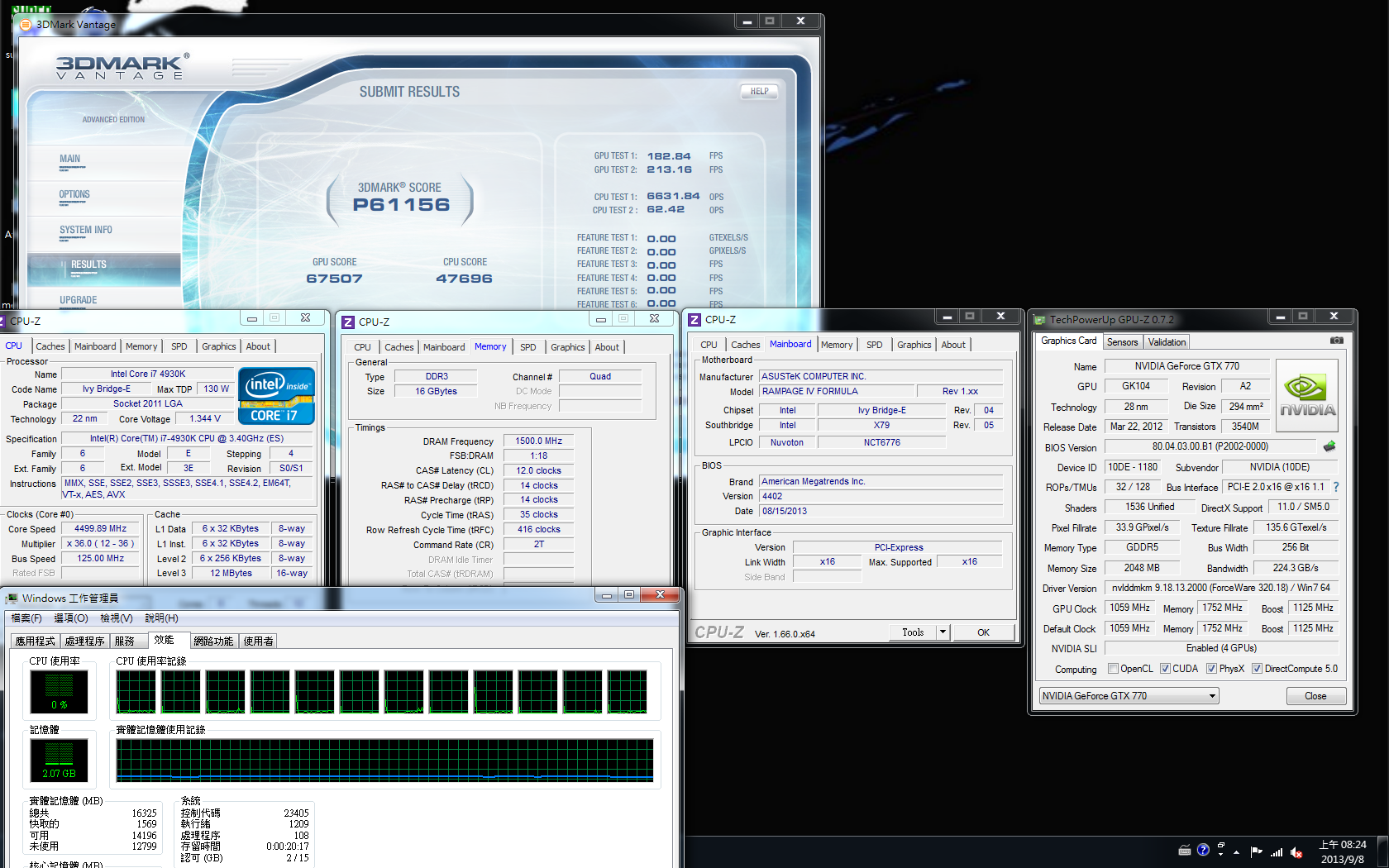Screen dimensions: 1389x868
Task: Click the Close button in GPU-Z
Action: click(1315, 696)
